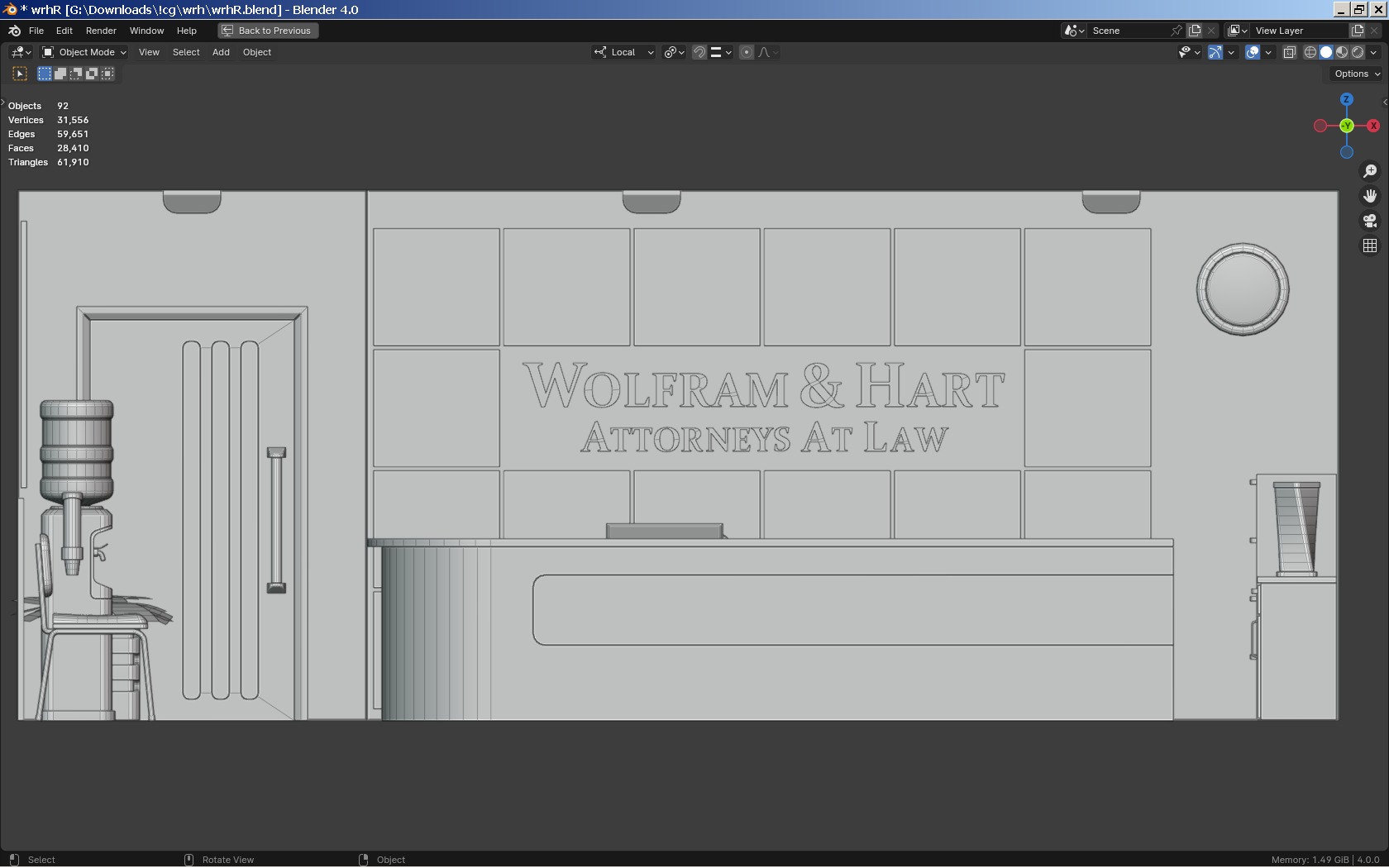Screen dimensions: 1389x868
Task: Click the Z axis on the navigation gizmo
Action: (1347, 99)
